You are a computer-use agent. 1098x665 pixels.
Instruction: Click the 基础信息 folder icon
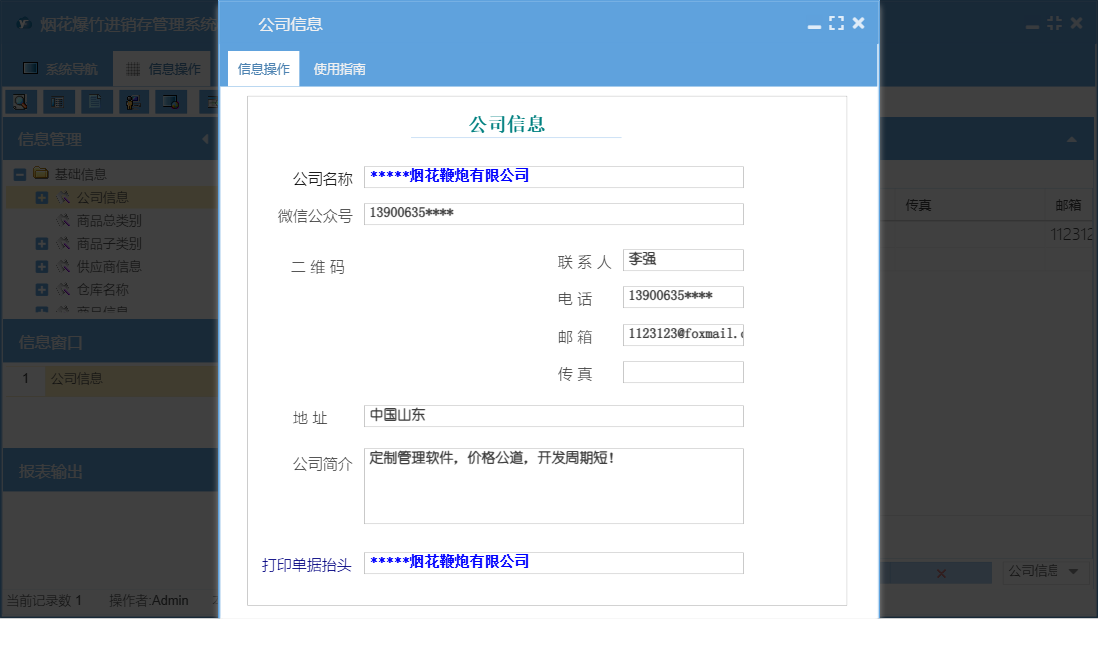(x=42, y=174)
